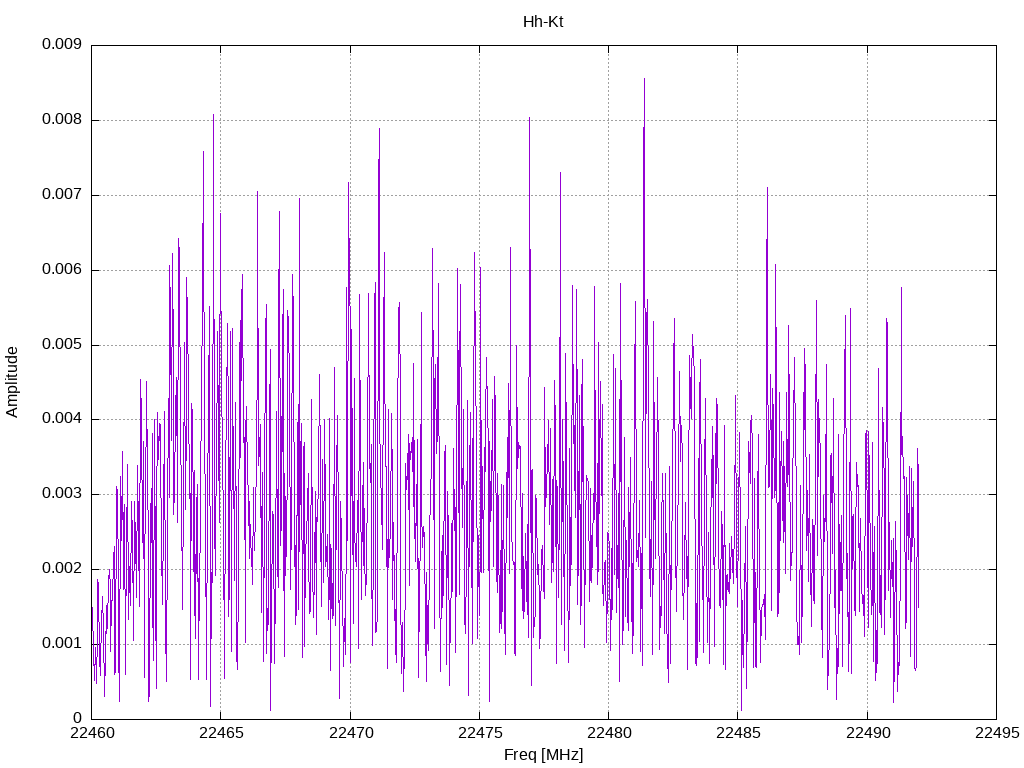Screen dimensions: 1024x768
Task: Click the Amplitude y-axis label
Action: click(12, 382)
